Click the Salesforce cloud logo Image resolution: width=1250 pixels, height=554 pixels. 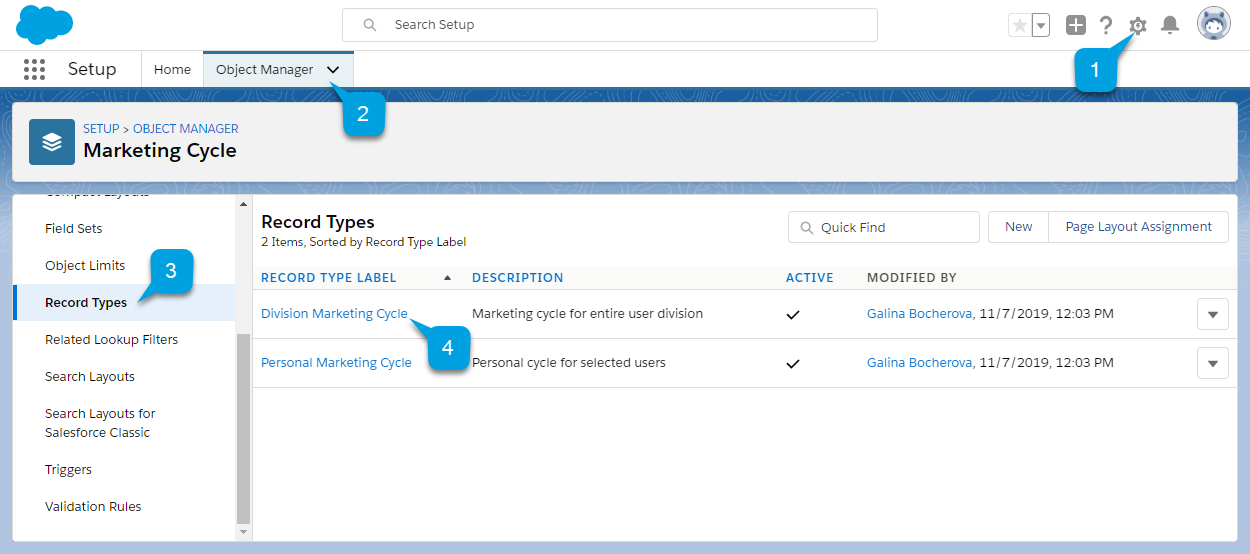tap(45, 24)
